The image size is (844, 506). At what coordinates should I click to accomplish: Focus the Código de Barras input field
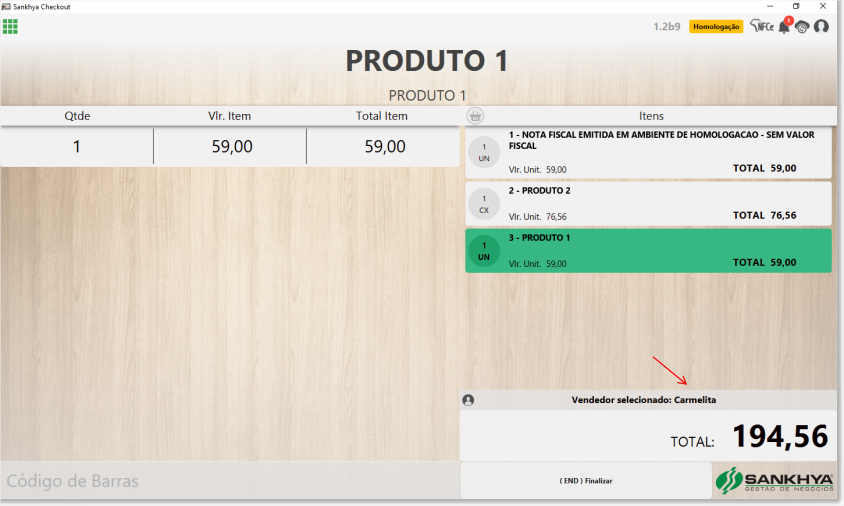point(230,481)
